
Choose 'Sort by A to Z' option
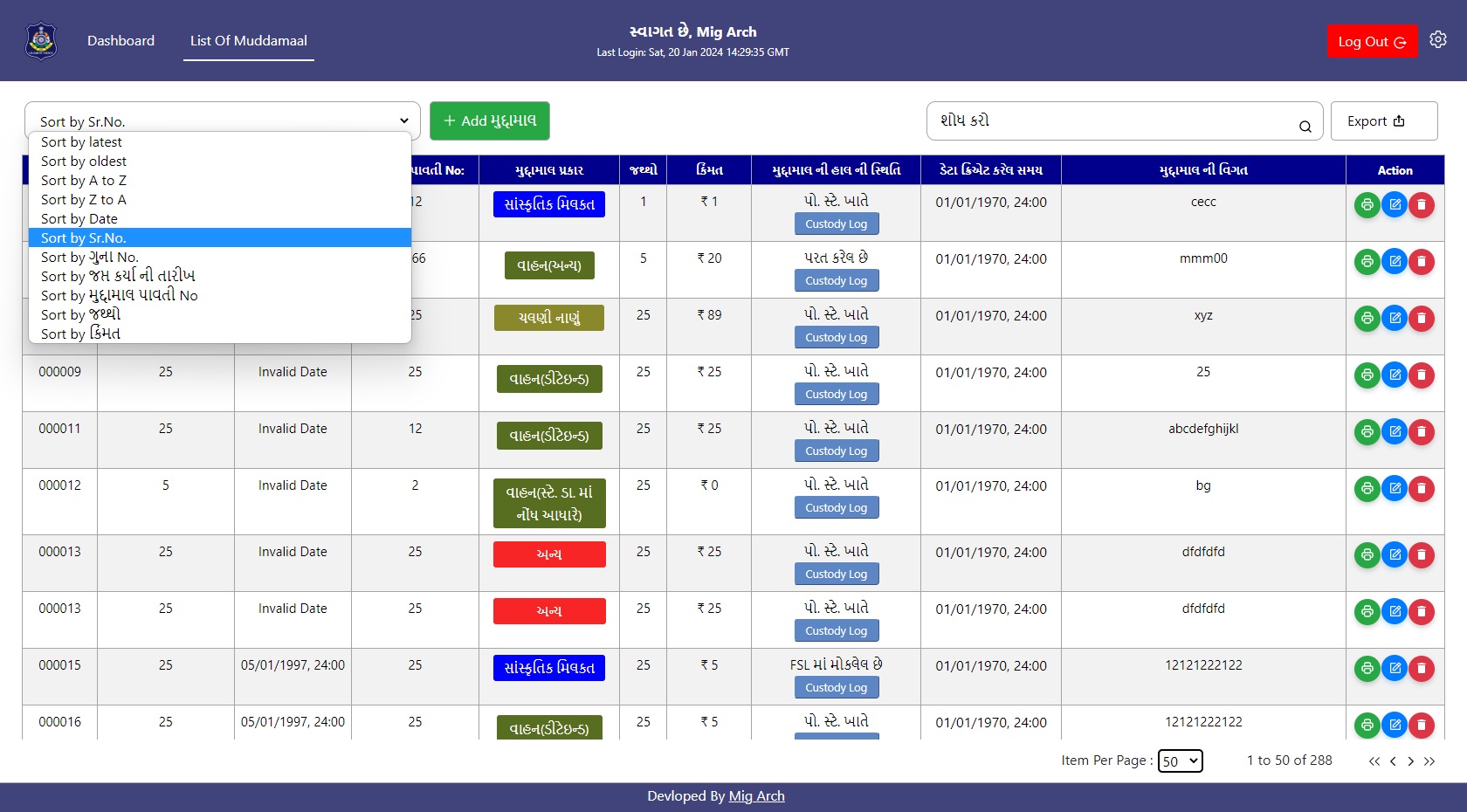pos(84,181)
